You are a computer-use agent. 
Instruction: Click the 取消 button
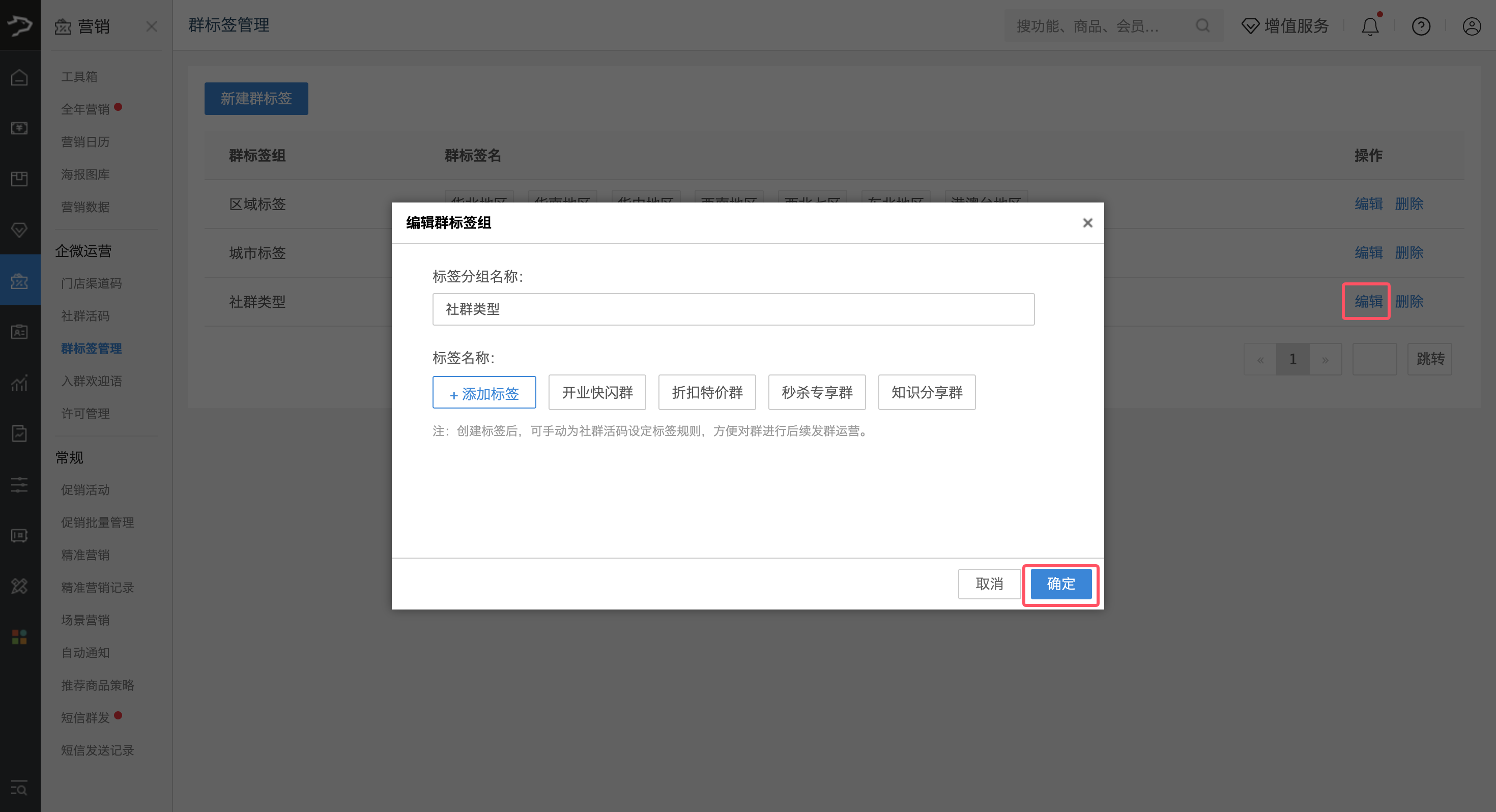coord(989,584)
